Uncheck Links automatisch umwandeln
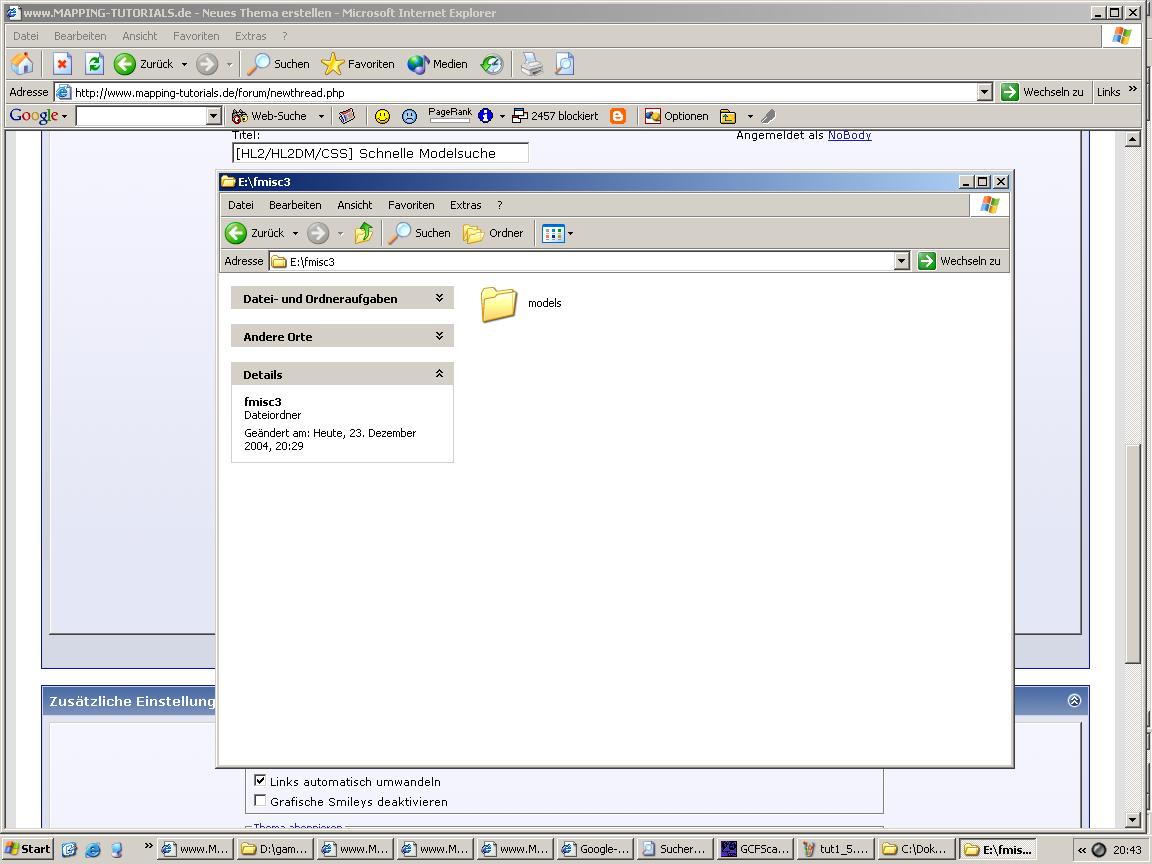1152x864 pixels. pyautogui.click(x=259, y=780)
